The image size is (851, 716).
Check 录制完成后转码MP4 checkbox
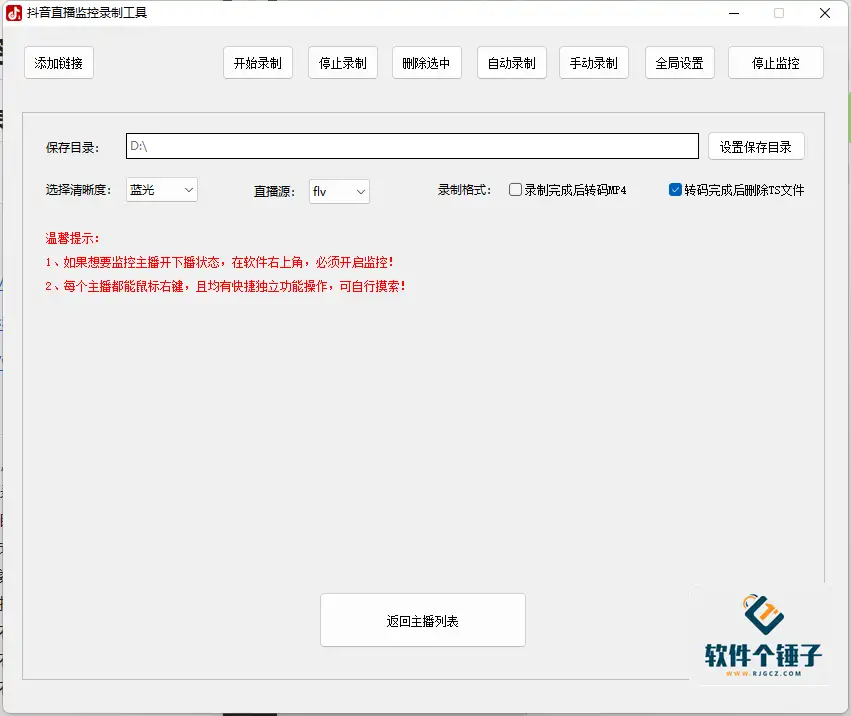pos(515,189)
